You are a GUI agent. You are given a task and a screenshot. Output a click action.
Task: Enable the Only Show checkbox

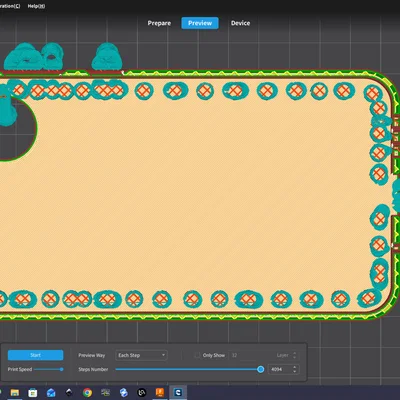coord(197,355)
